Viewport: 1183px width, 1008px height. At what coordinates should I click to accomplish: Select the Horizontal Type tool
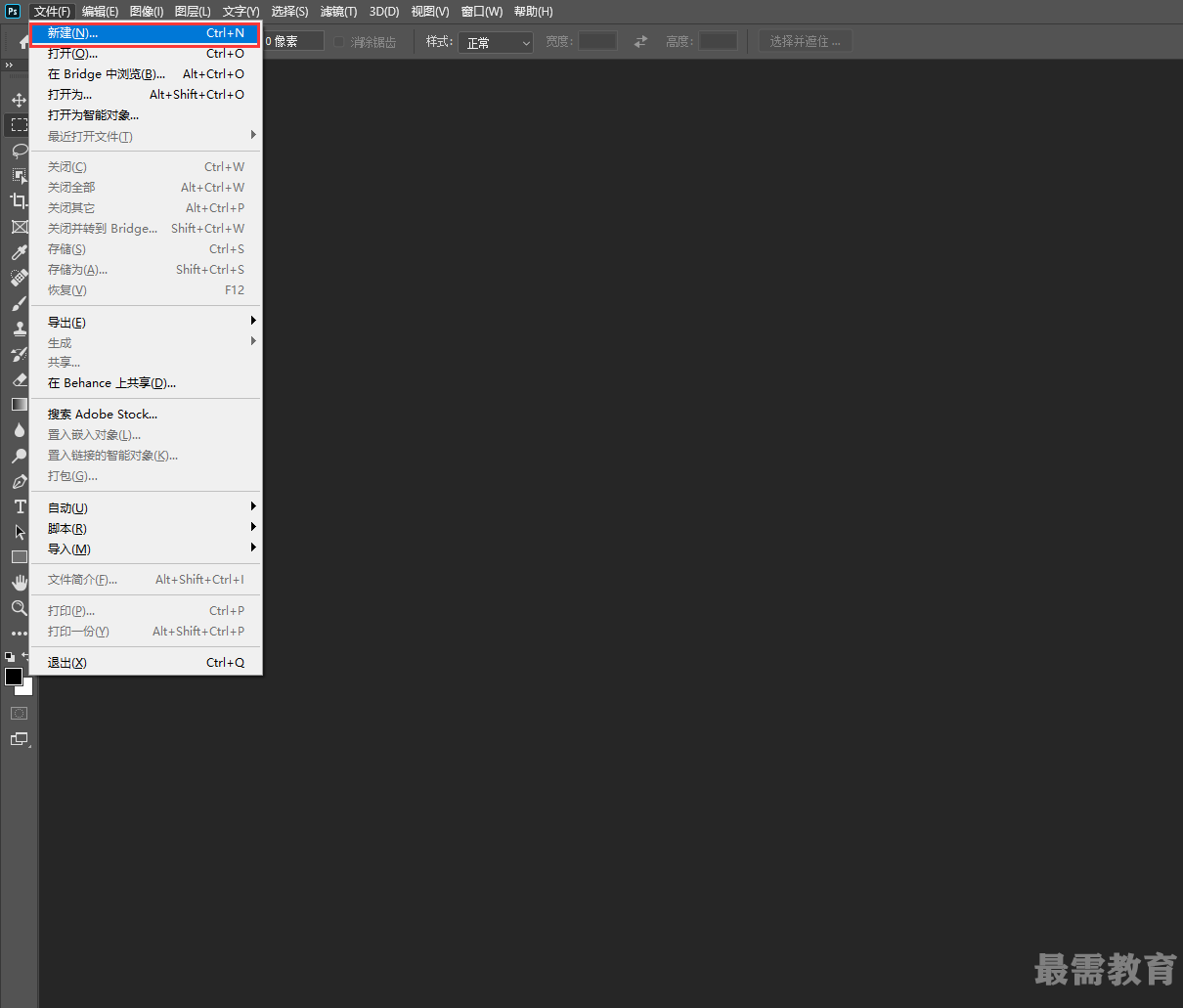[x=19, y=506]
